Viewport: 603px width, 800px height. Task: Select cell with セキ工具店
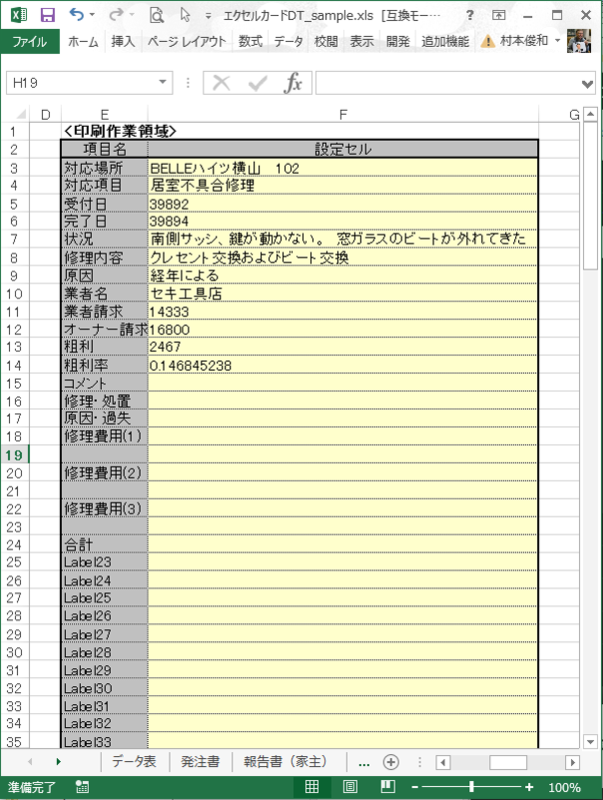pos(342,293)
